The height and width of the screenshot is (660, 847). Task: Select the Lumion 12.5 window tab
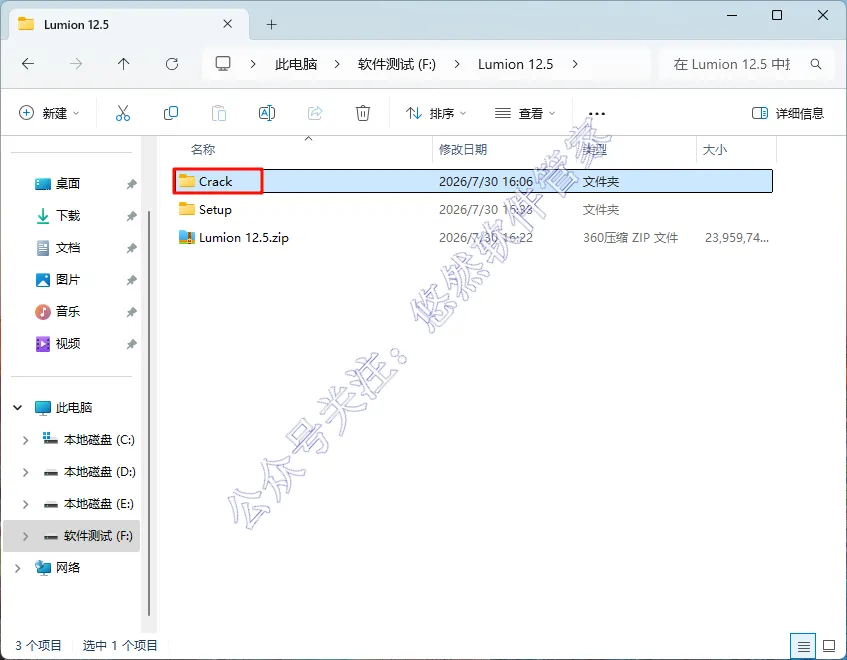tap(130, 24)
